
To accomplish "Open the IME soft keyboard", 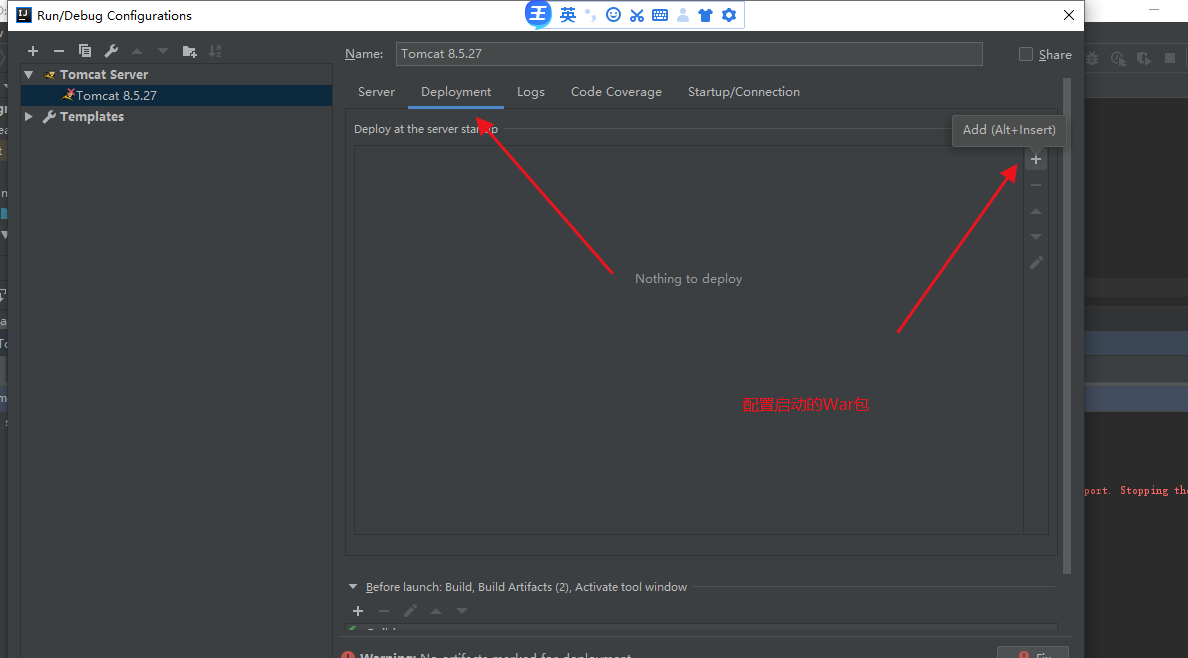I will 660,14.
